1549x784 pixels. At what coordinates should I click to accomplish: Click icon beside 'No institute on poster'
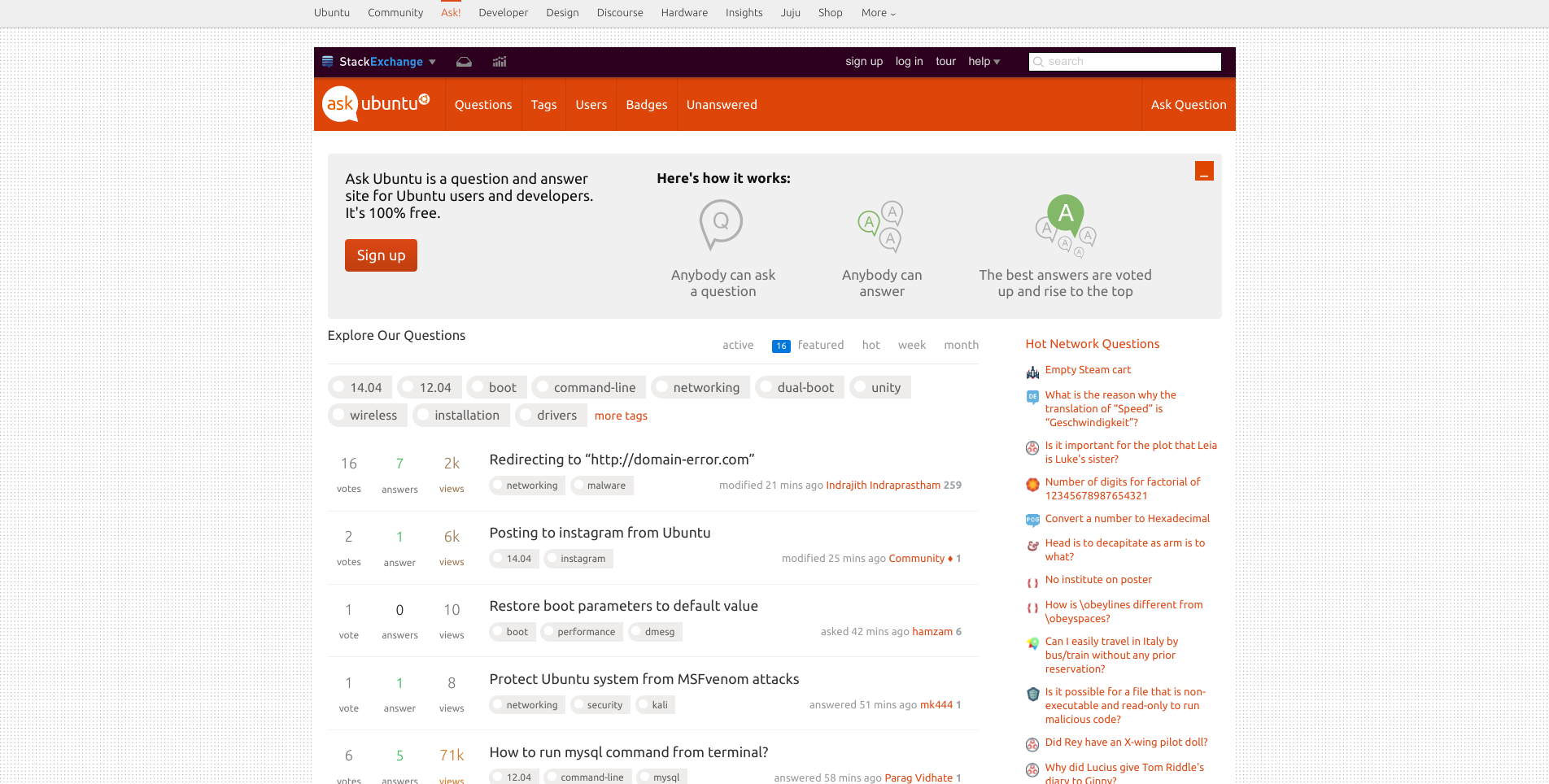tap(1032, 582)
